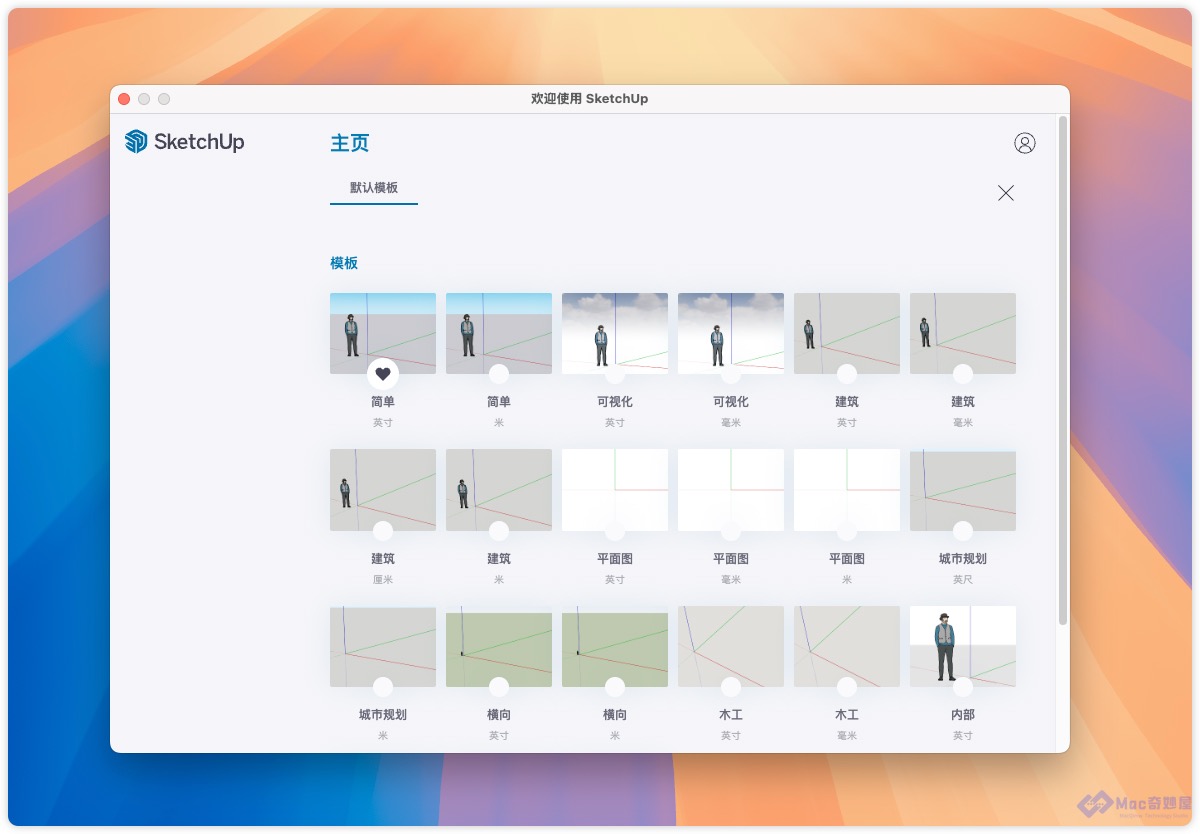The width and height of the screenshot is (1200, 834).
Task: Open the 内部 英寸 template thumbnail
Action: pyautogui.click(x=963, y=646)
